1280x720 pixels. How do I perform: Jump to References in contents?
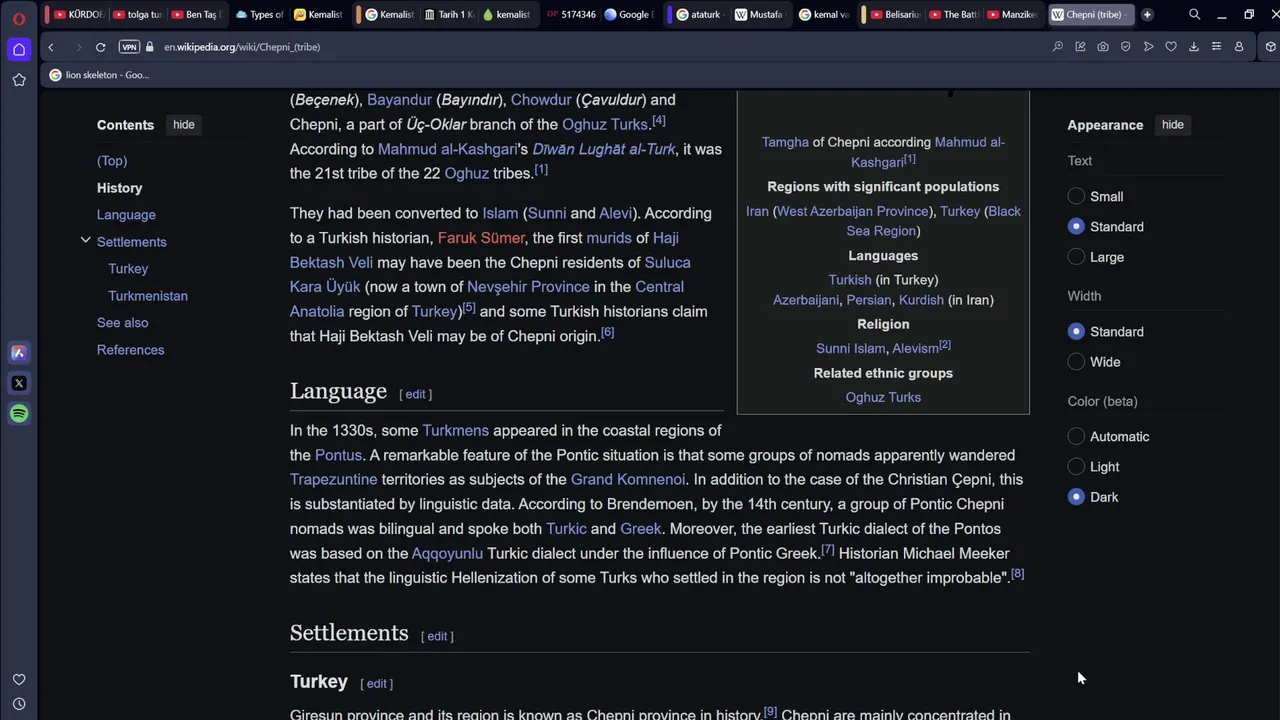[130, 350]
